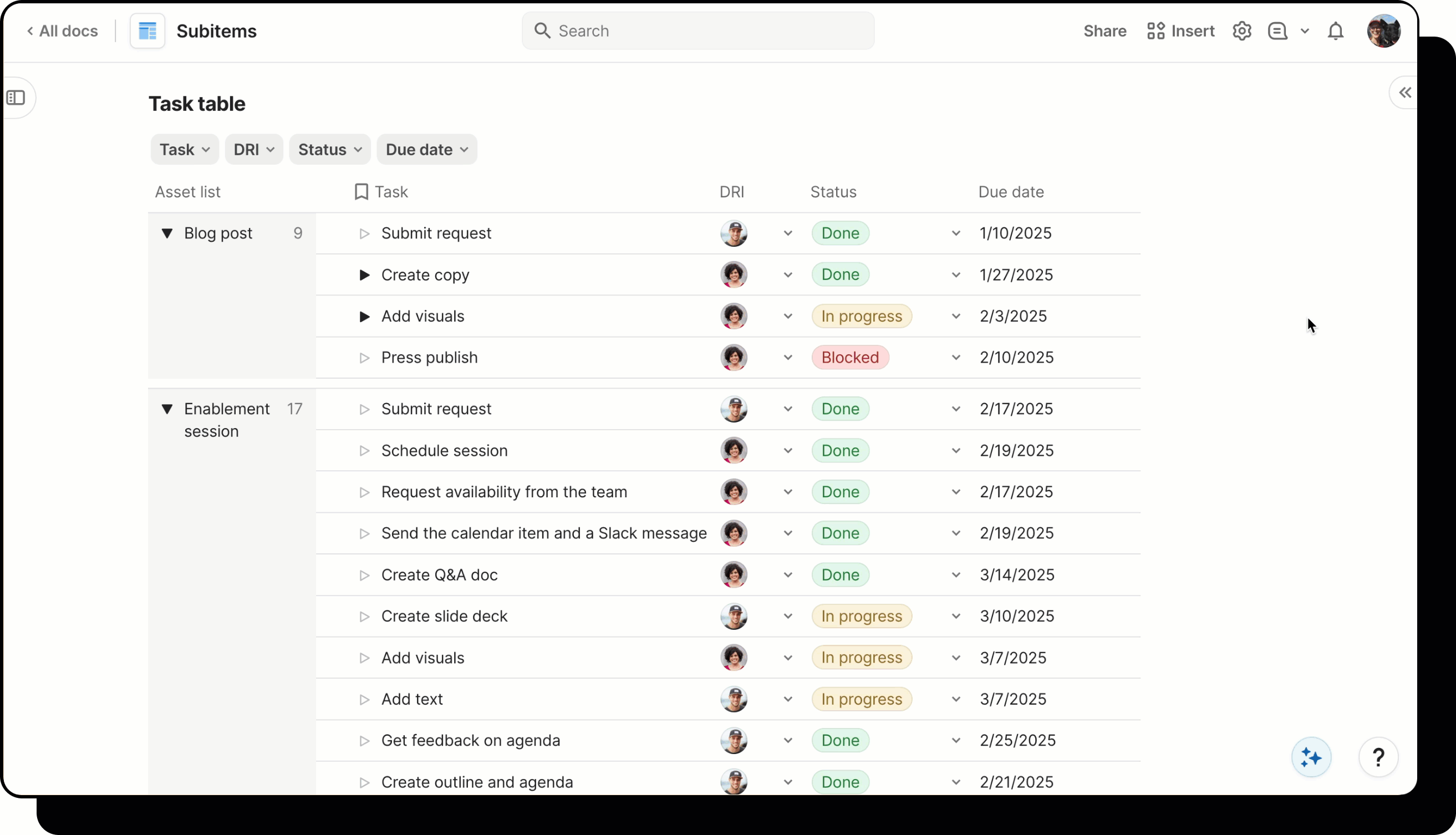
Task: Collapse the Enablement session group
Action: 167,409
